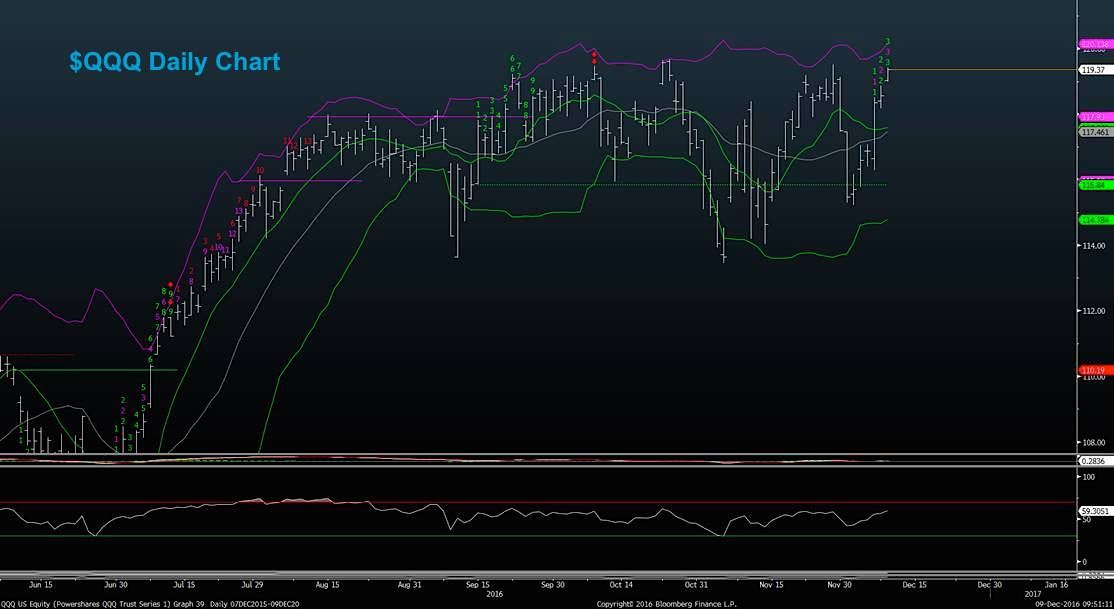Click the 112.00 price axis value
Viewport: 1114px width, 609px height.
coord(1092,311)
